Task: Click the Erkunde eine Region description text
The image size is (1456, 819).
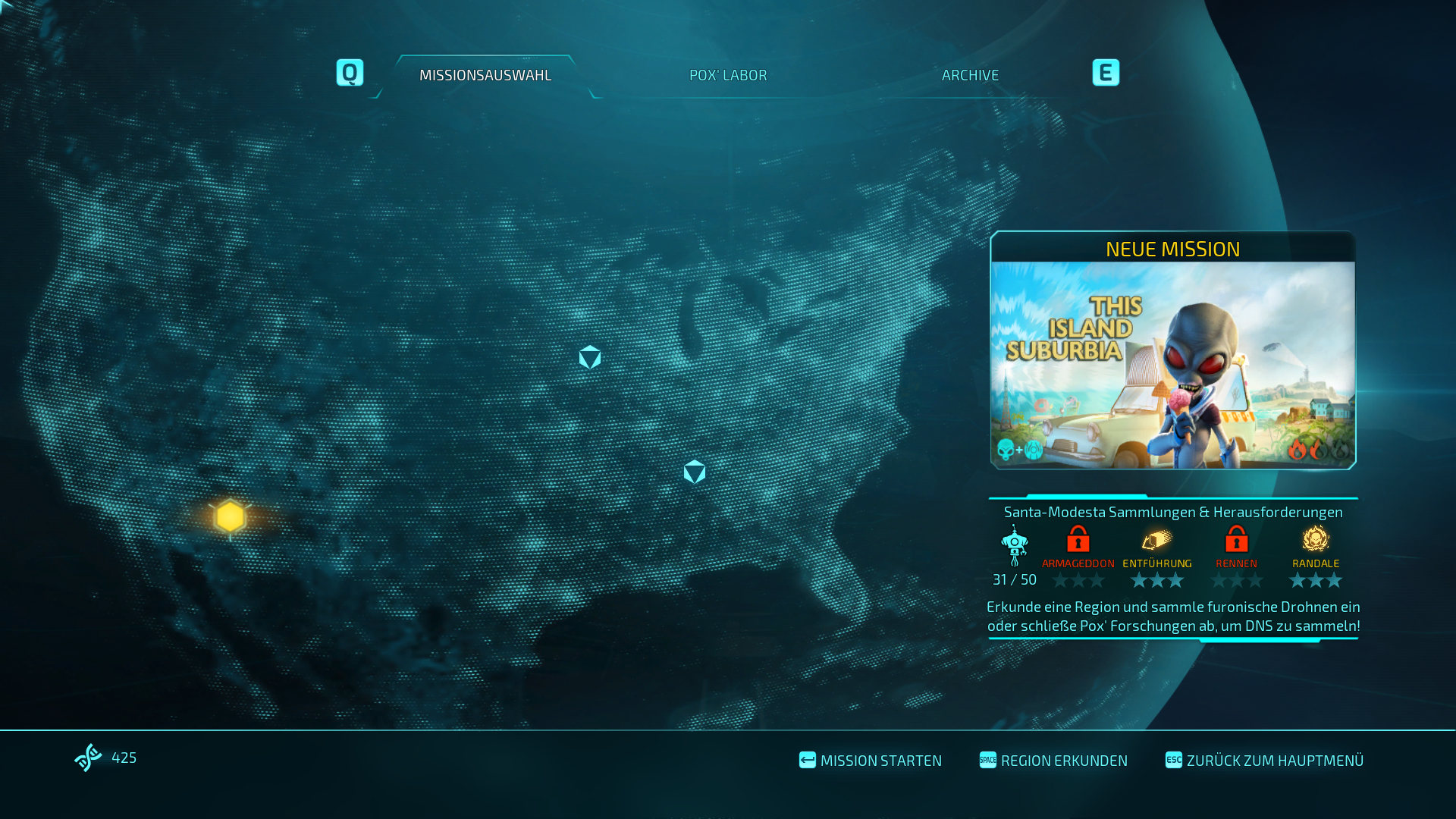Action: (x=1173, y=616)
